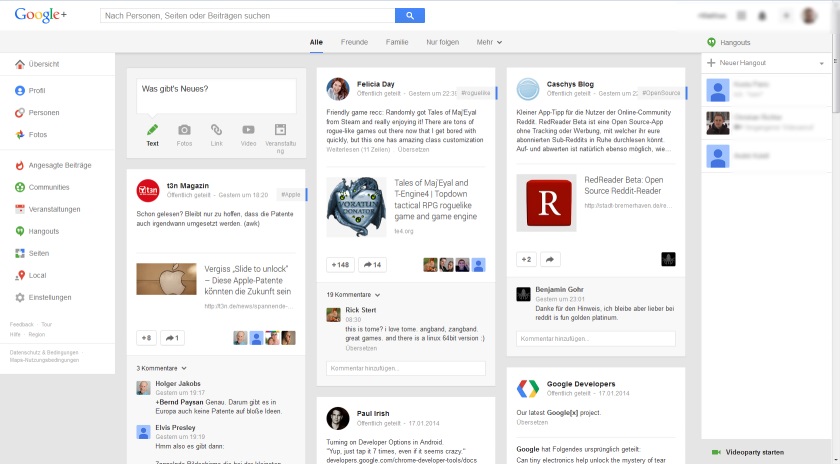Image resolution: width=840 pixels, height=464 pixels.
Task: Open the Apple logo article thumbnail
Action: click(x=167, y=279)
